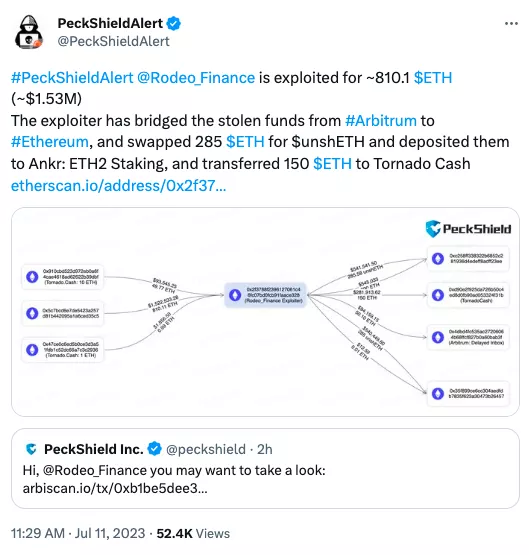529x555 pixels.
Task: Open the three-dot more options menu
Action: [511, 24]
